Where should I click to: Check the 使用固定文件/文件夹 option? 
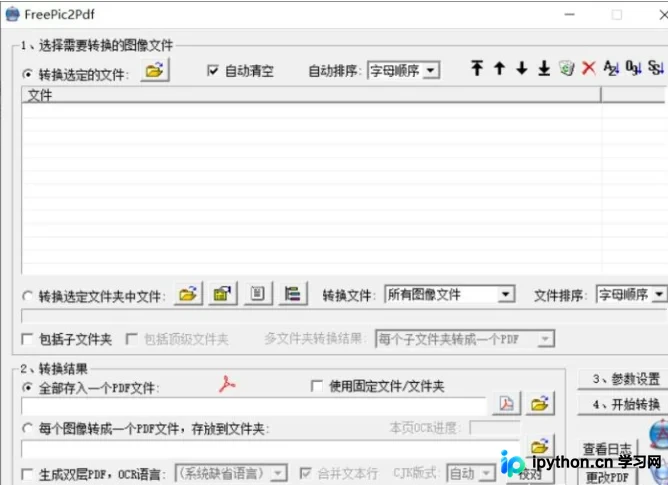(x=317, y=386)
